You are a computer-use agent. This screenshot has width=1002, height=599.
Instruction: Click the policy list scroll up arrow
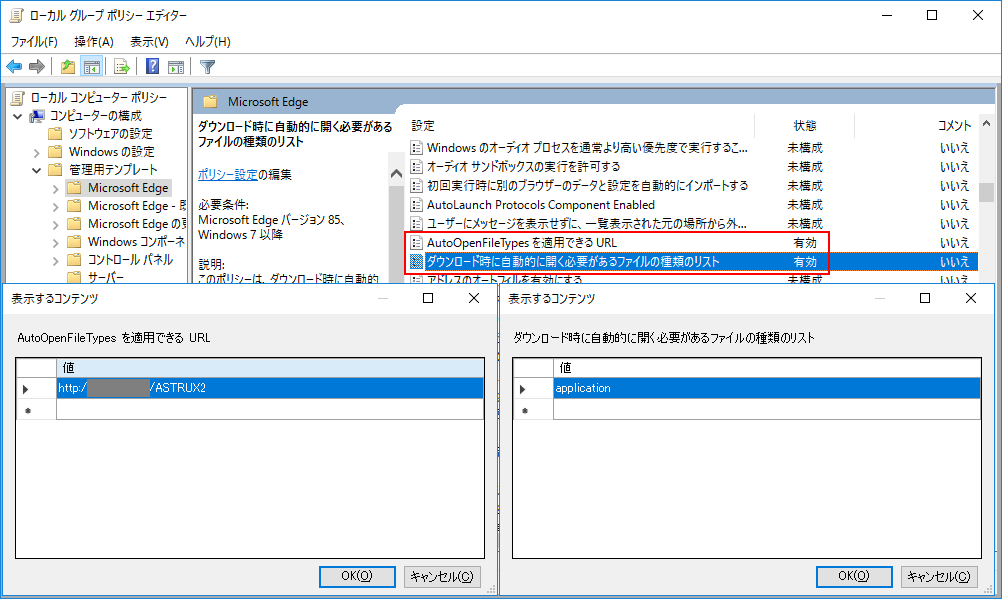[986, 123]
